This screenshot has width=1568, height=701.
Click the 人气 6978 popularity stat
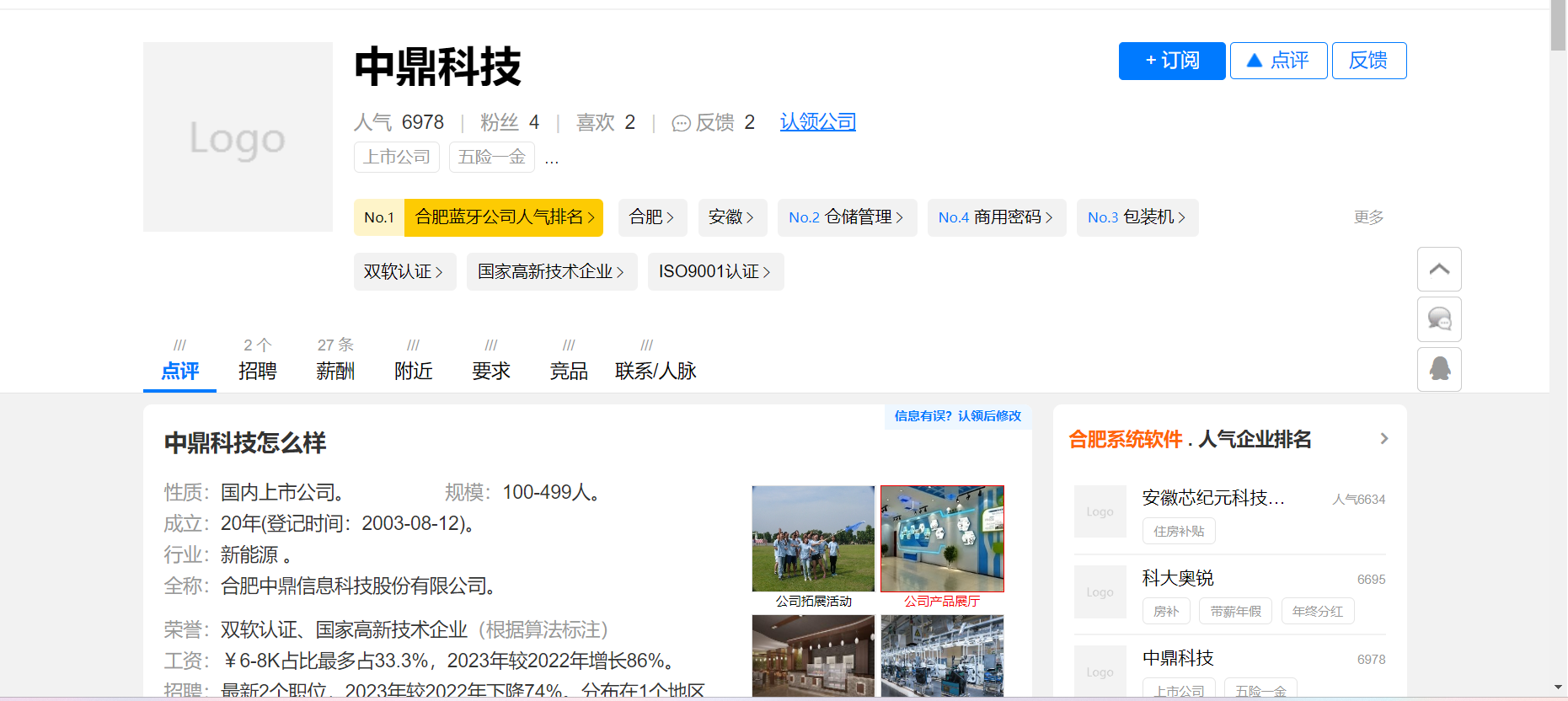399,123
